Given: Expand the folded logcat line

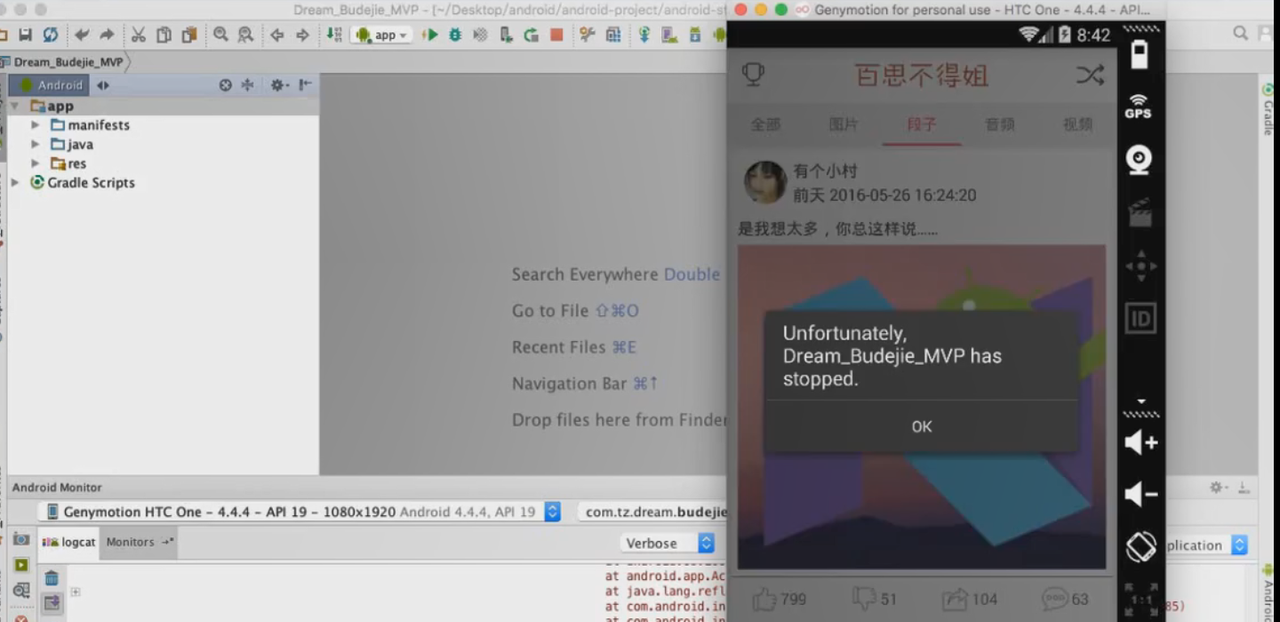Looking at the screenshot, I should coord(75,592).
